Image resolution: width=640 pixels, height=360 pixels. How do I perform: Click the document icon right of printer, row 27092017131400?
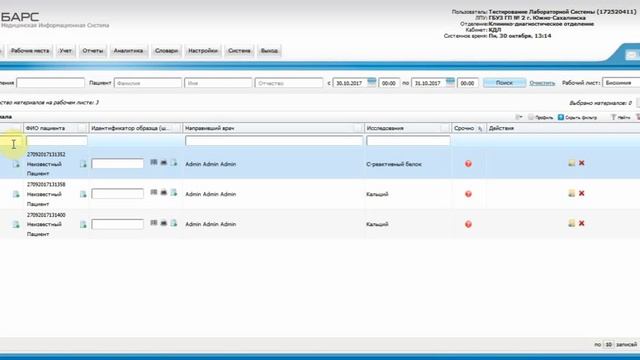pos(174,223)
